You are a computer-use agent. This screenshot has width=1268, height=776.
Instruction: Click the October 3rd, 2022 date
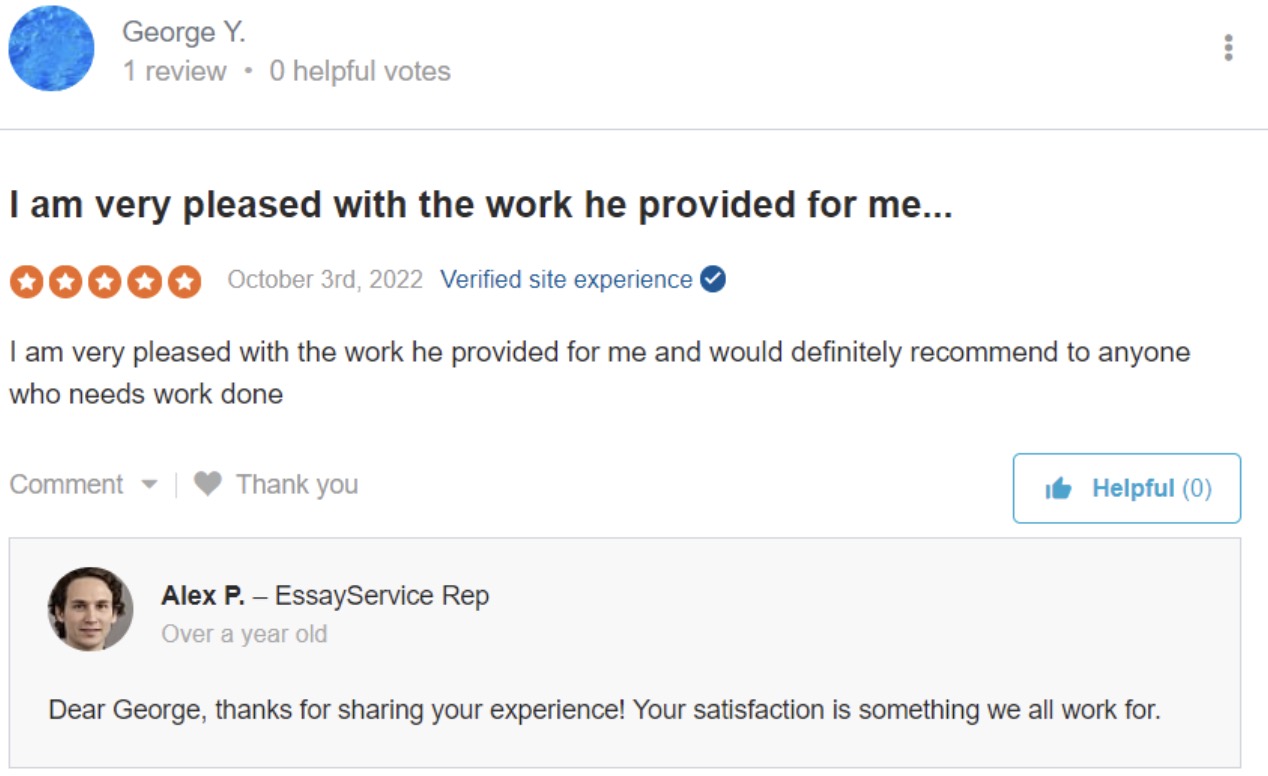pyautogui.click(x=325, y=280)
